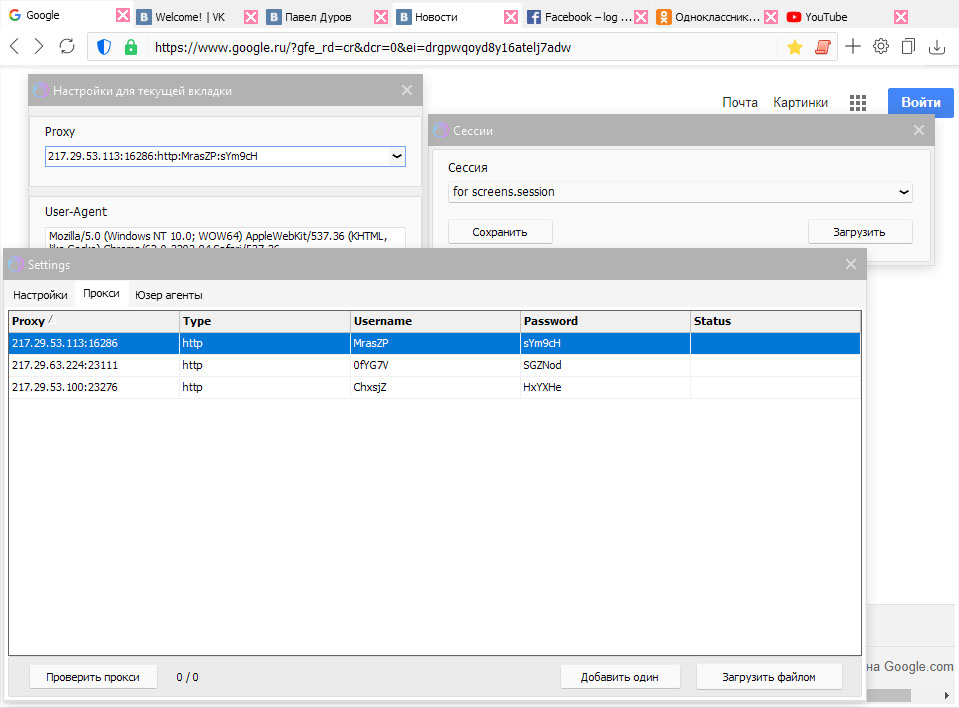Click the Загрузить файлом button
959x708 pixels.
pyautogui.click(x=769, y=677)
